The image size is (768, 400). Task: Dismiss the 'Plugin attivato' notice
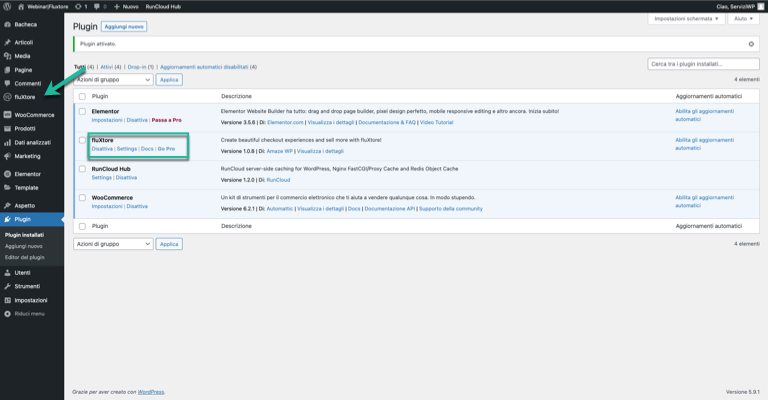[751, 44]
